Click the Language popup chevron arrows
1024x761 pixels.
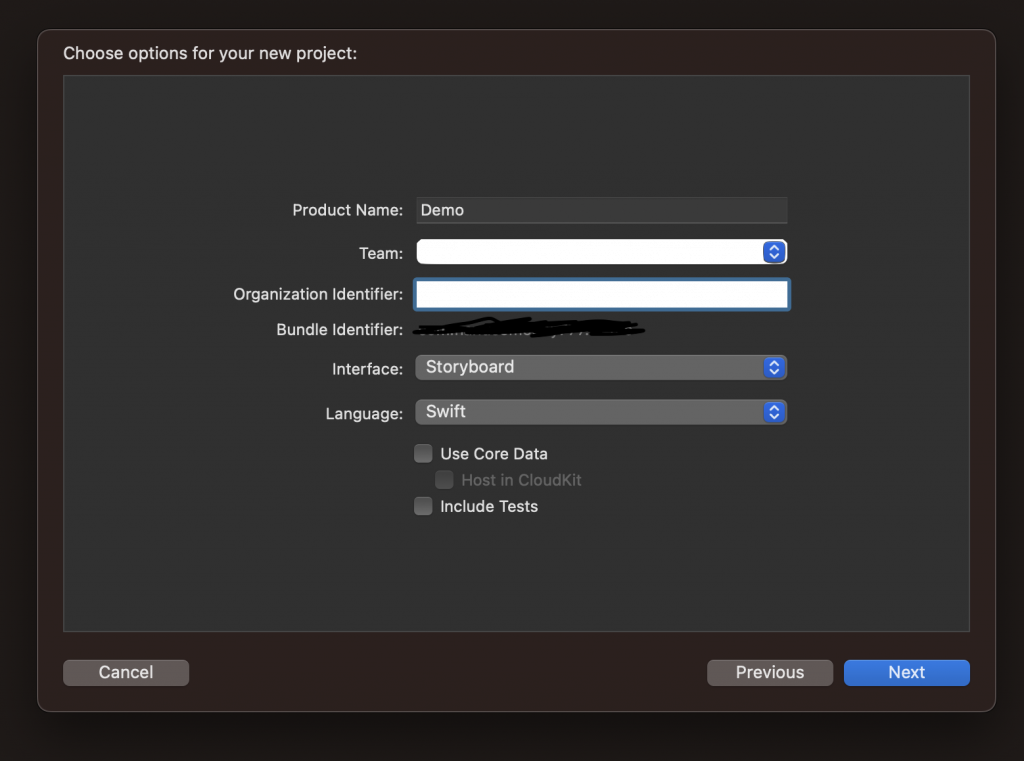(774, 412)
